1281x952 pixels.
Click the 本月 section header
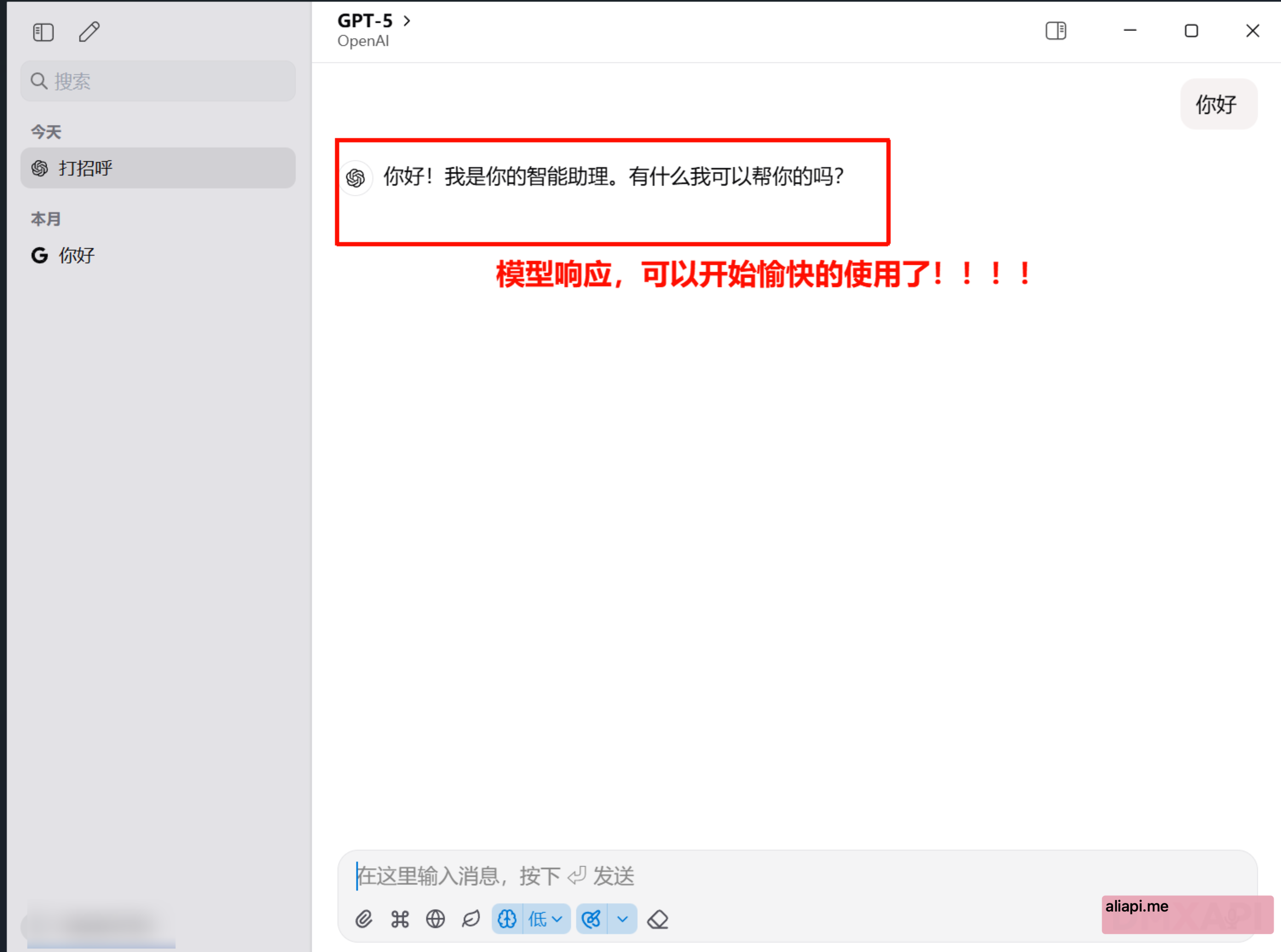pyautogui.click(x=46, y=219)
